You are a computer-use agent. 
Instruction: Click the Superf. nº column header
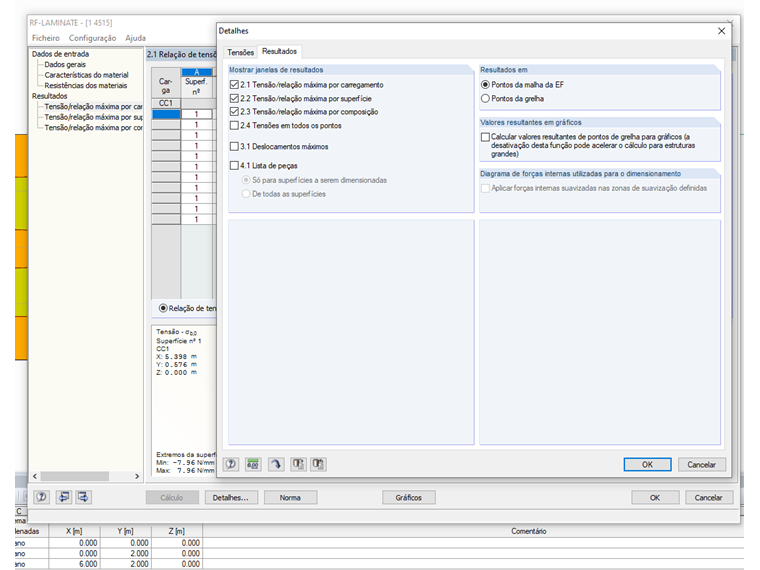196,87
